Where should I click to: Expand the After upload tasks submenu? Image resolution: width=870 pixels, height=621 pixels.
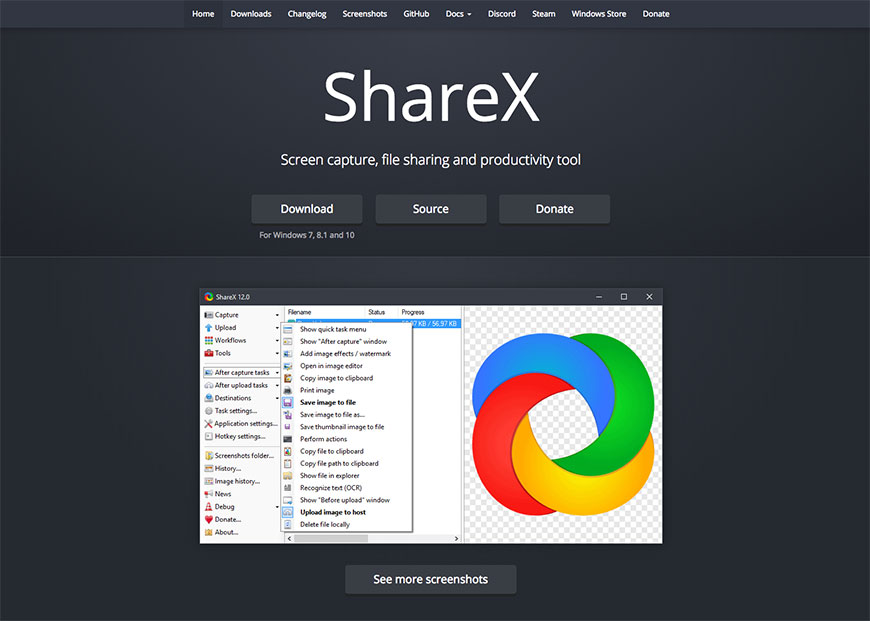(241, 385)
